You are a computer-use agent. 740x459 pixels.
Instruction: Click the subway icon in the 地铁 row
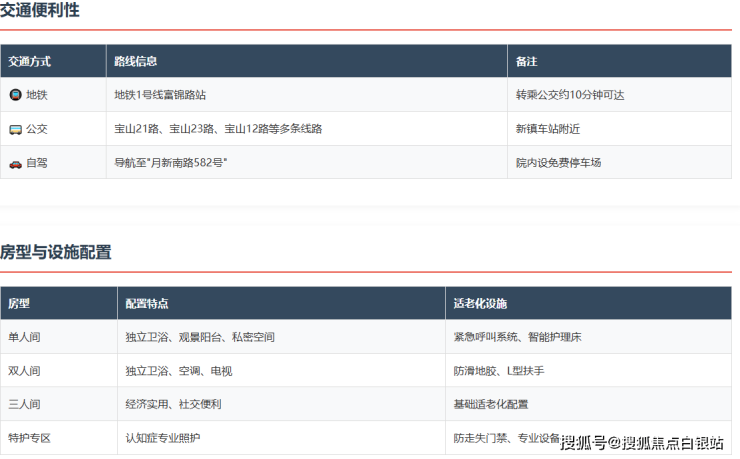15,95
